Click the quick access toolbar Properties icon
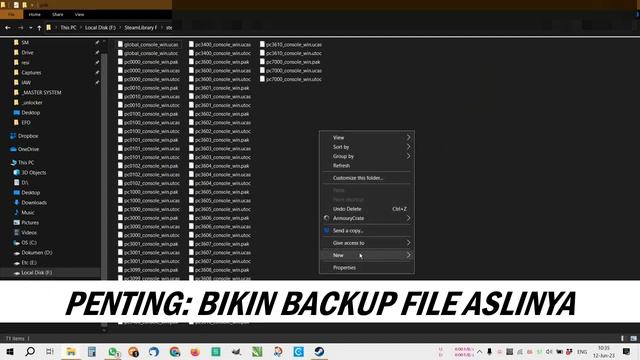 [16, 5]
